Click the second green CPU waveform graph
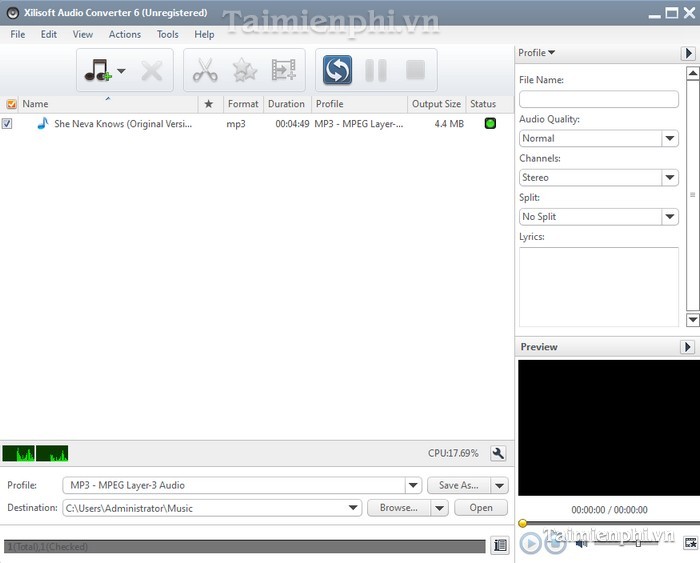Image resolution: width=700 pixels, height=563 pixels. (x=52, y=453)
